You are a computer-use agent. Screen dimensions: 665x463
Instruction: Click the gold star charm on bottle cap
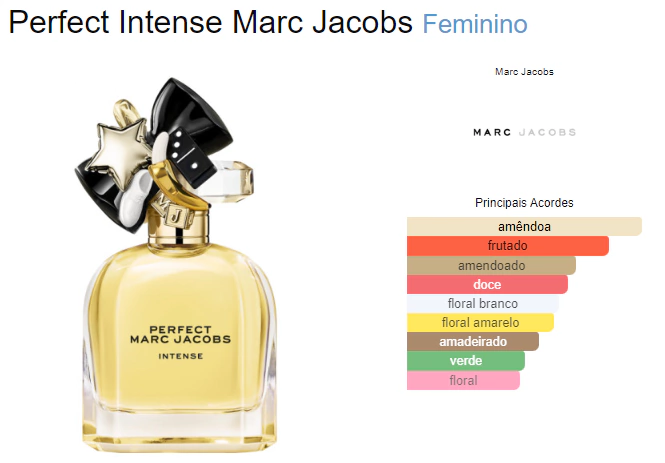(120, 151)
